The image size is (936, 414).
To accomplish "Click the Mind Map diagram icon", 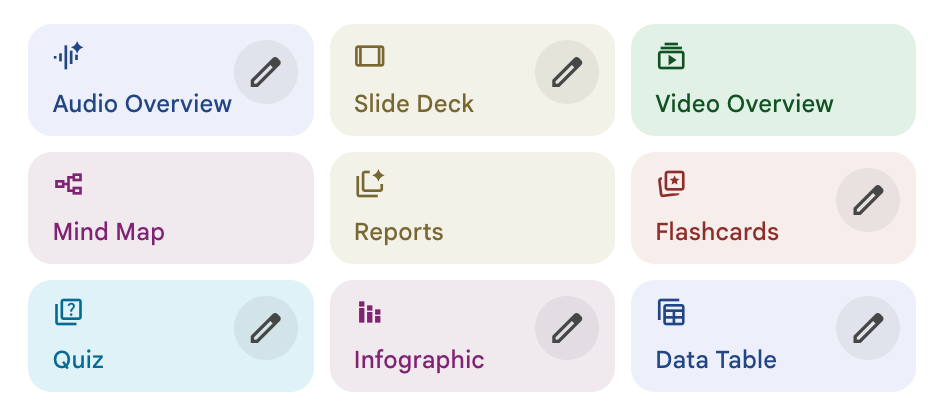I will click(68, 184).
